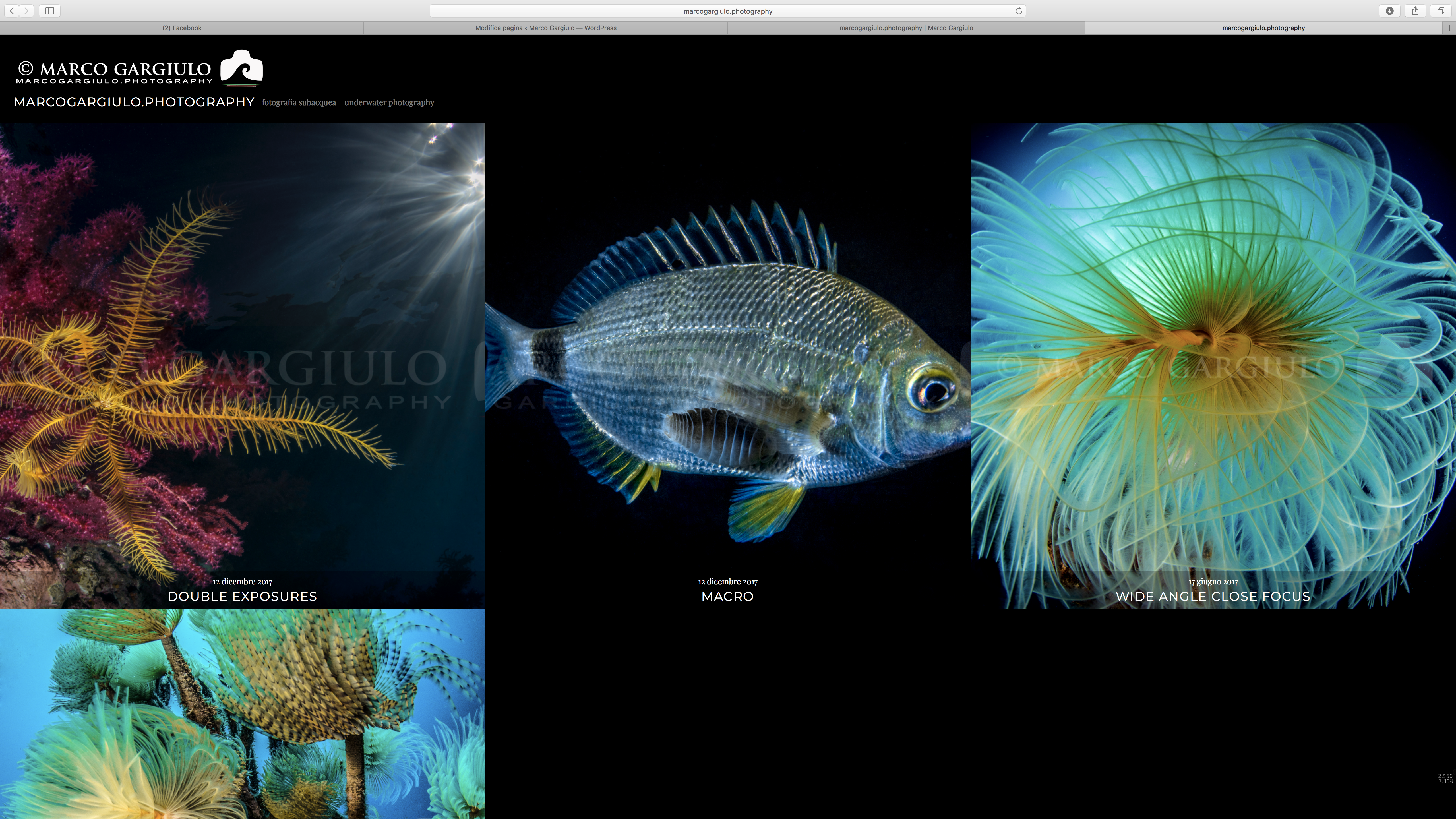Screen dimensions: 1456x819
Task: Open the WIDE ANGLE CLOSE FOCUS gallery link
Action: coord(1213,596)
